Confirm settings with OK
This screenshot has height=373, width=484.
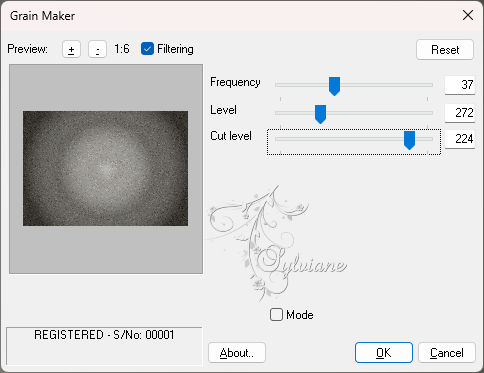point(384,353)
